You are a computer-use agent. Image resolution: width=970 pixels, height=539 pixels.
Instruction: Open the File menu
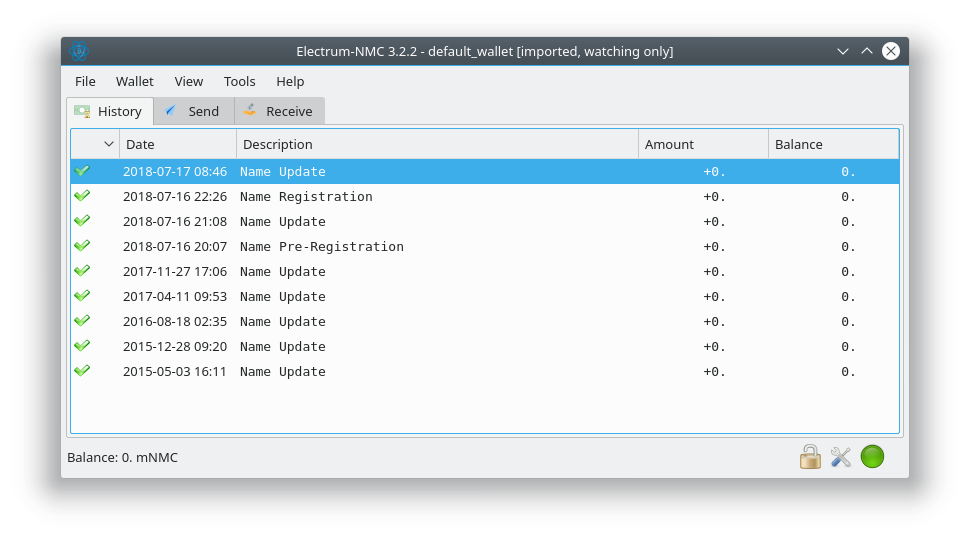(85, 82)
